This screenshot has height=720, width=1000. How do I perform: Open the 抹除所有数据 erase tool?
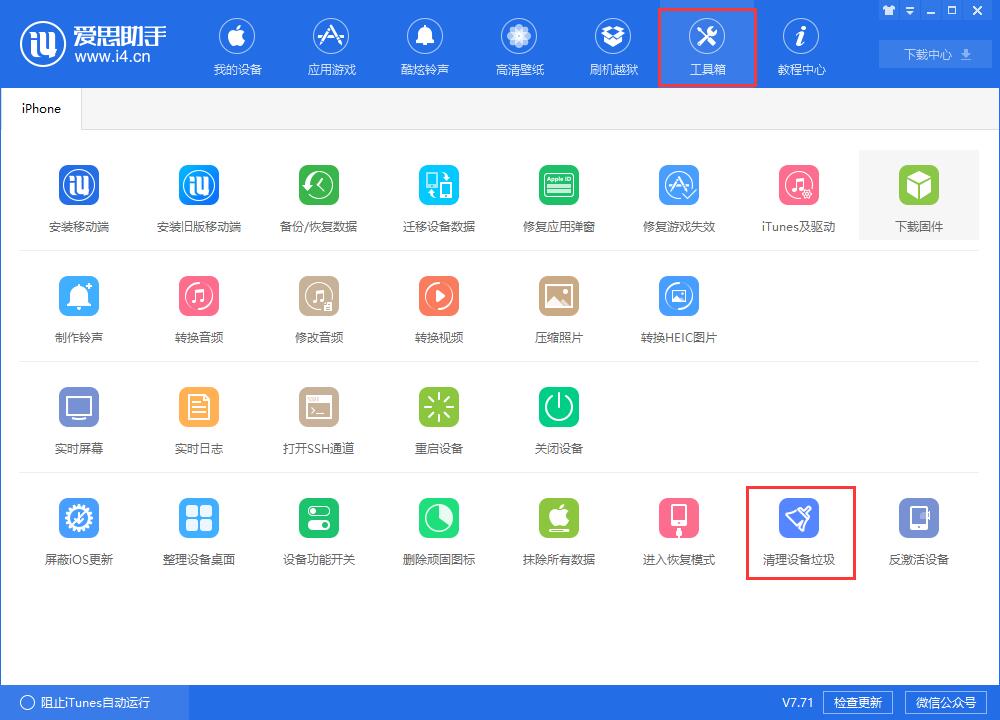(x=558, y=529)
